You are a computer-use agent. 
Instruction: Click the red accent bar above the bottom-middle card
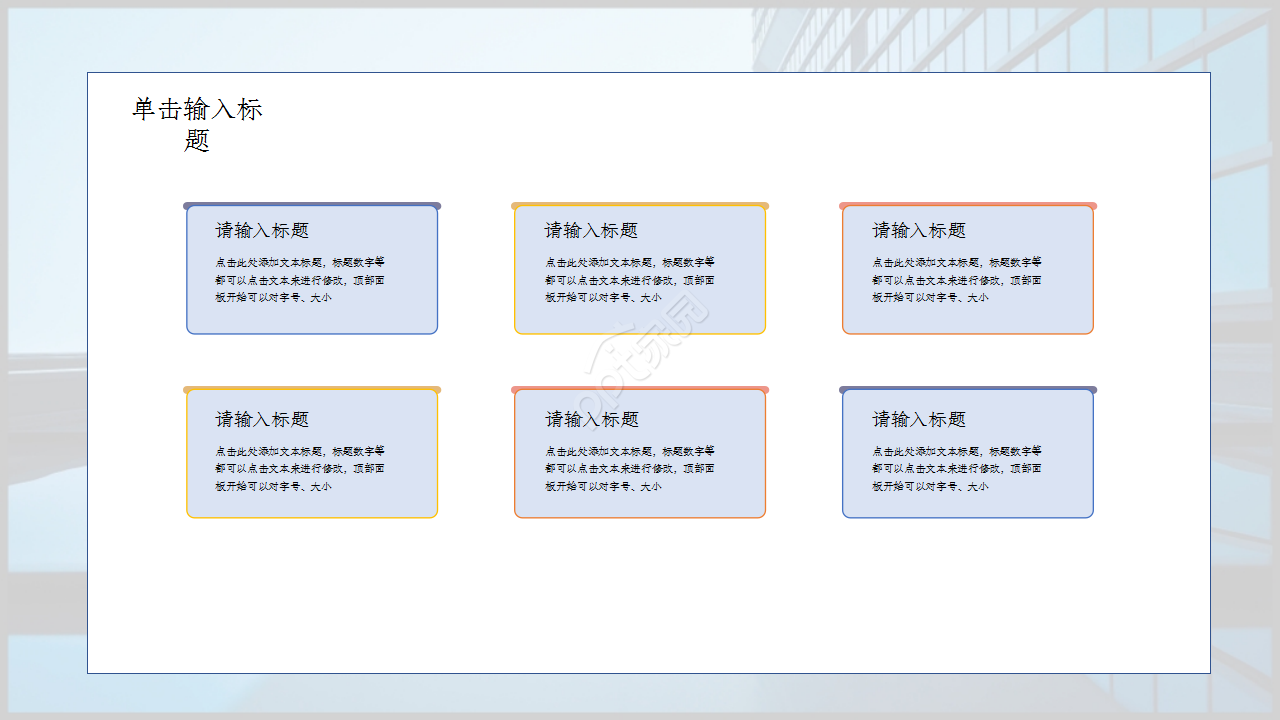point(640,390)
